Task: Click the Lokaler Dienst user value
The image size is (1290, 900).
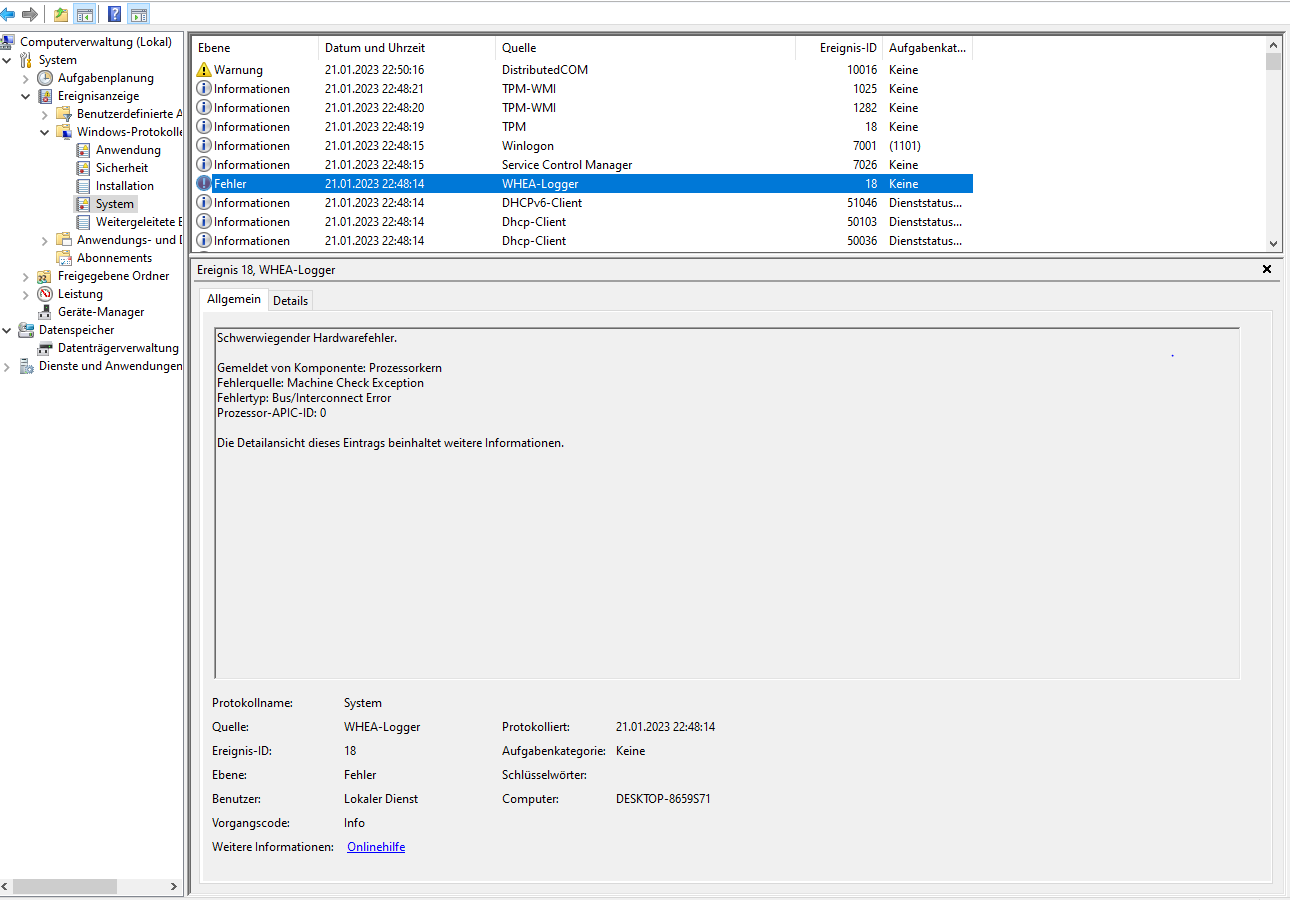Action: point(381,799)
